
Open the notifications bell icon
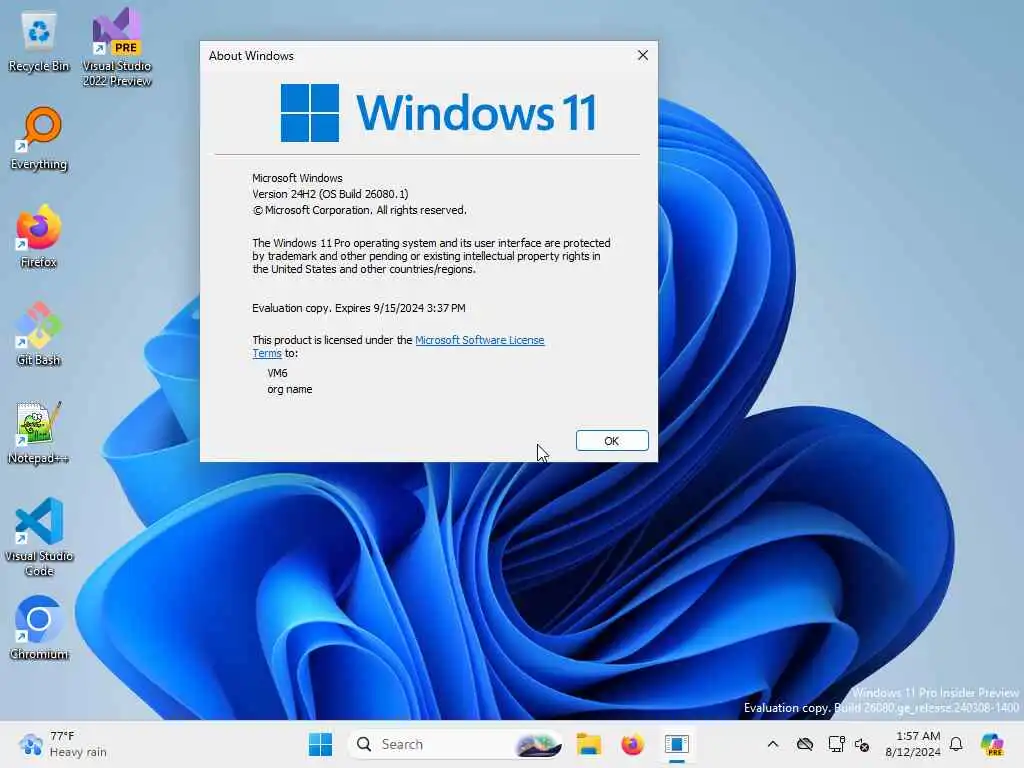(x=956, y=744)
